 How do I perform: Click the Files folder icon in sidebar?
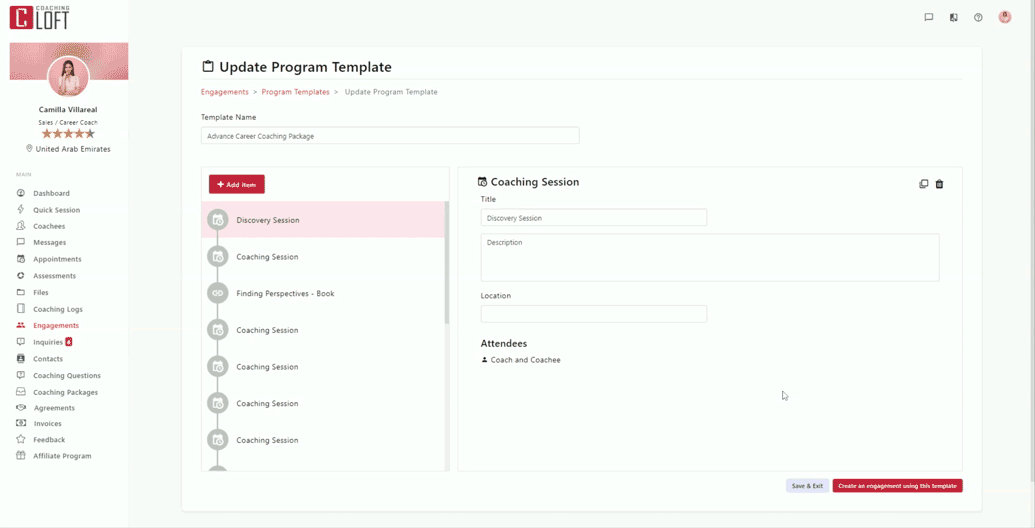coord(20,292)
